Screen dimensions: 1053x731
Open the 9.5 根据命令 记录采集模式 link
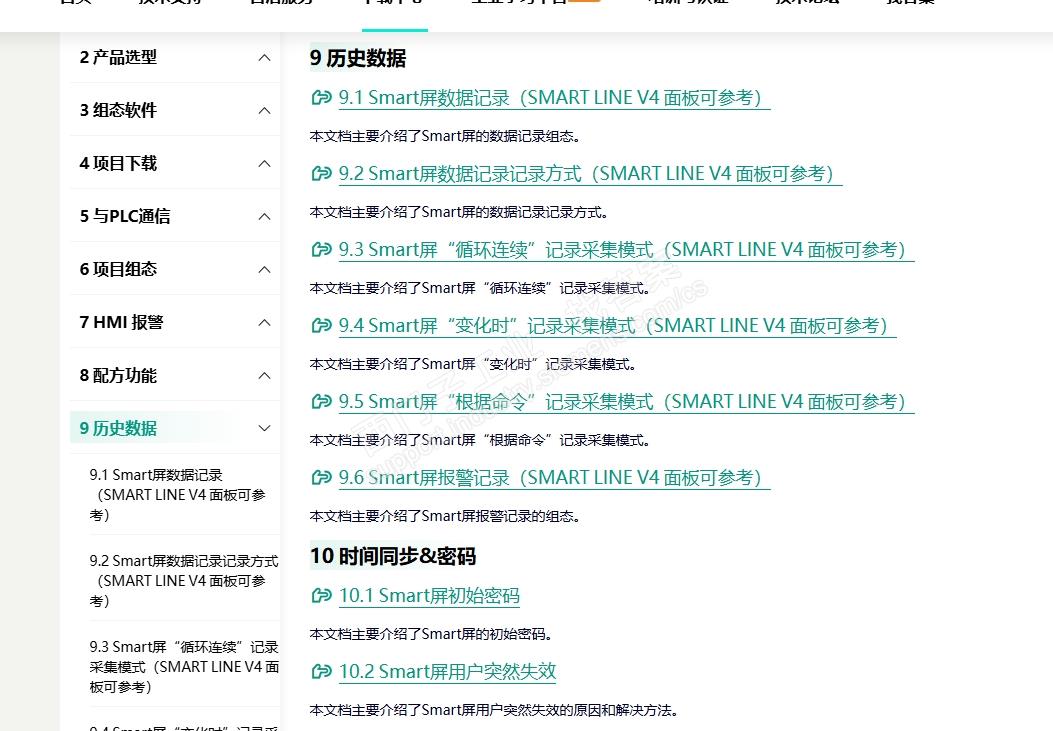(626, 401)
